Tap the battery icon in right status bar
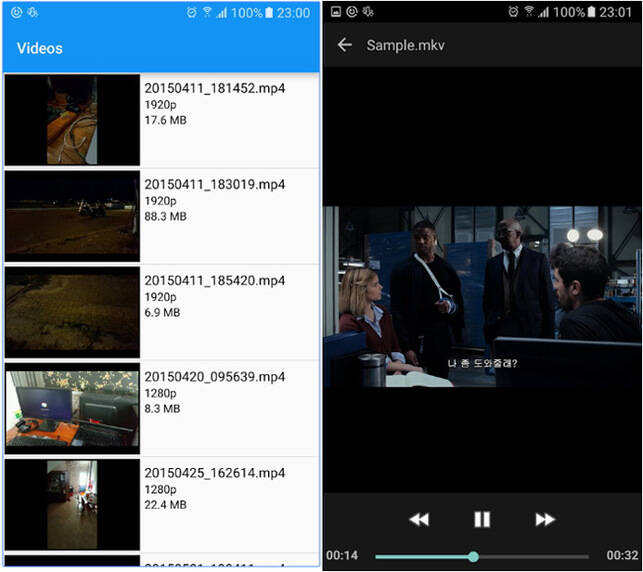This screenshot has width=643, height=572. pyautogui.click(x=591, y=12)
